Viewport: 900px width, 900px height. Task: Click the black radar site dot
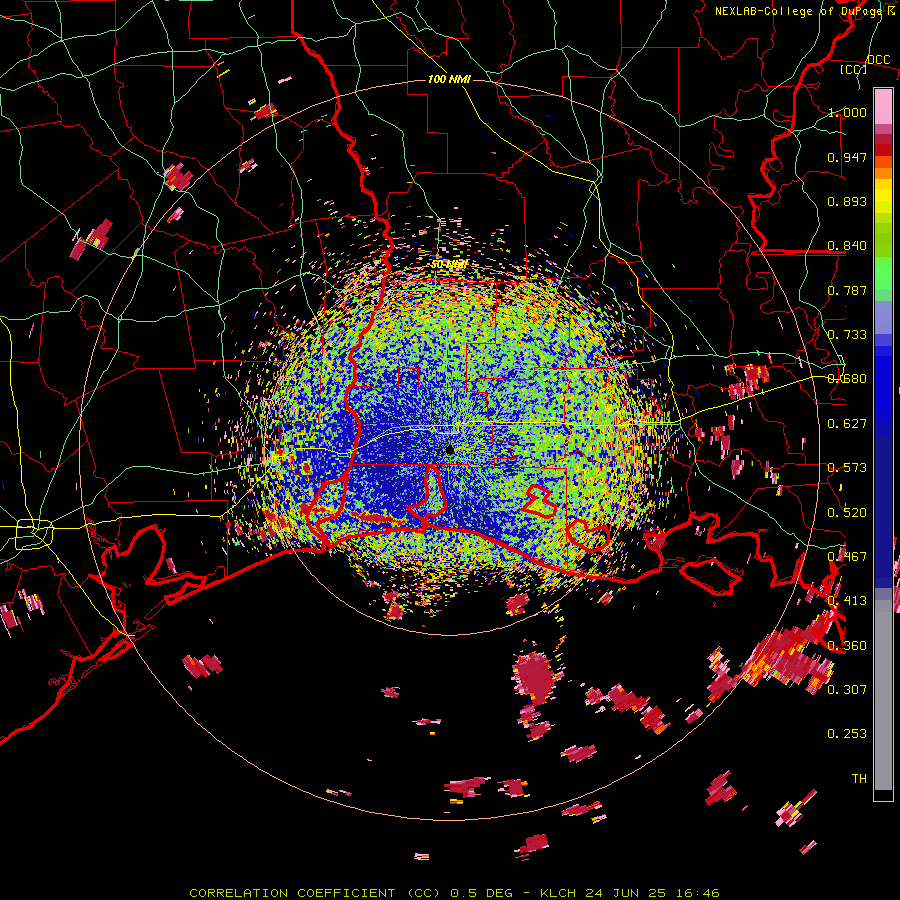point(450,451)
